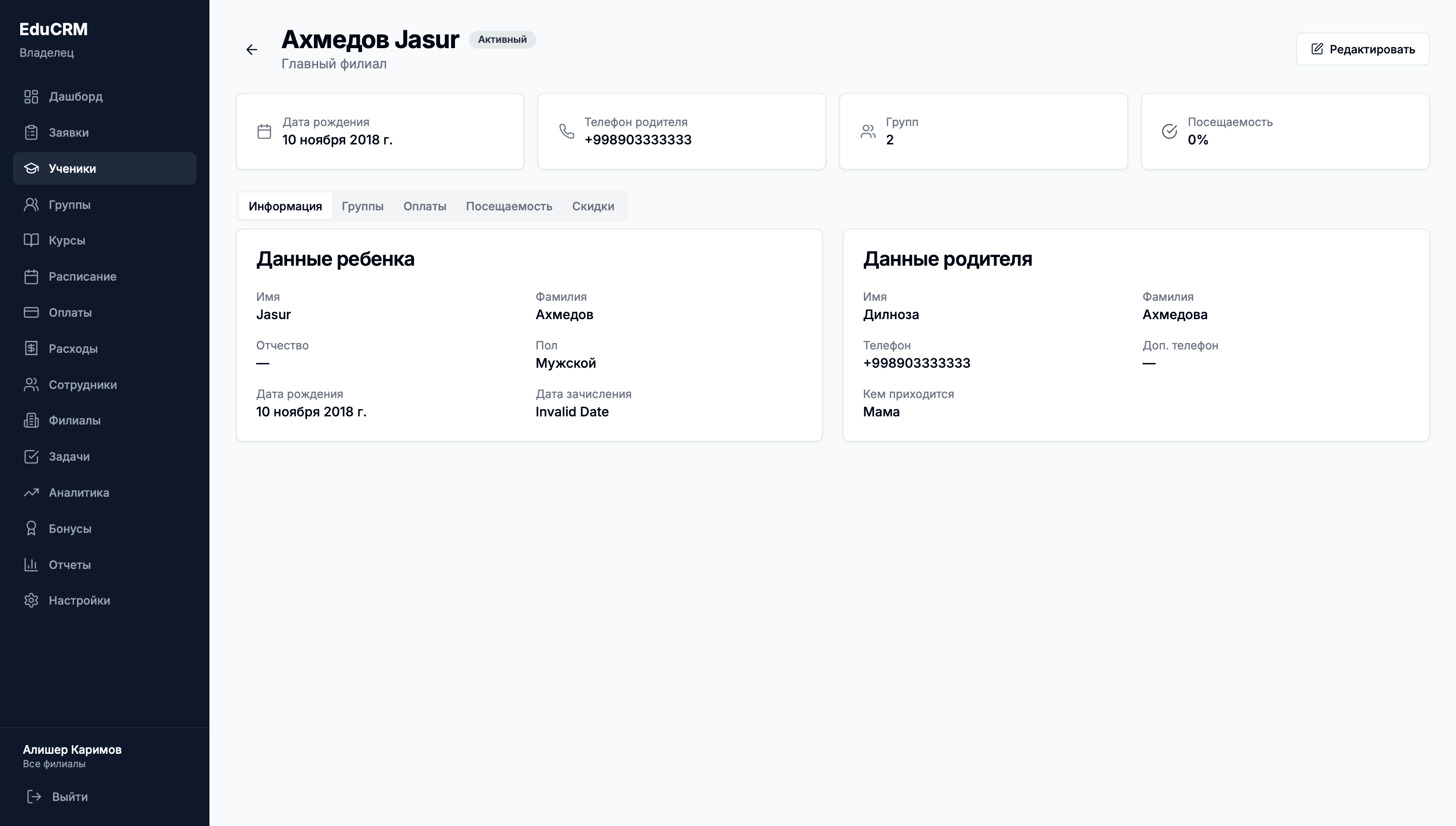1456x826 pixels.
Task: Select the Информация tab
Action: pos(286,206)
